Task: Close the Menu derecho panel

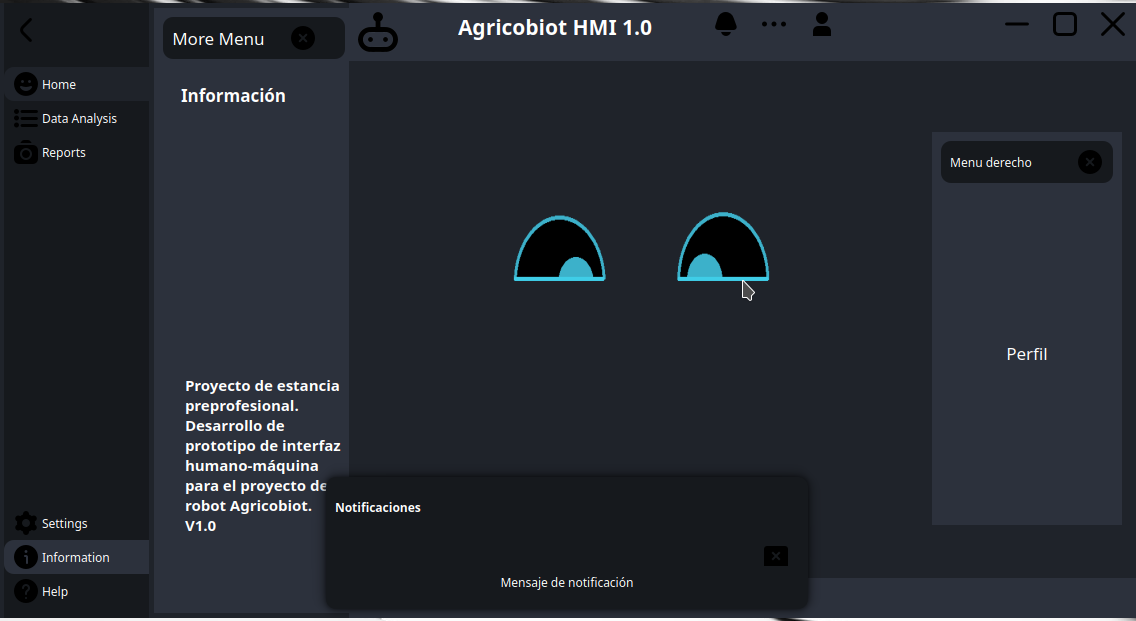Action: 1089,161
